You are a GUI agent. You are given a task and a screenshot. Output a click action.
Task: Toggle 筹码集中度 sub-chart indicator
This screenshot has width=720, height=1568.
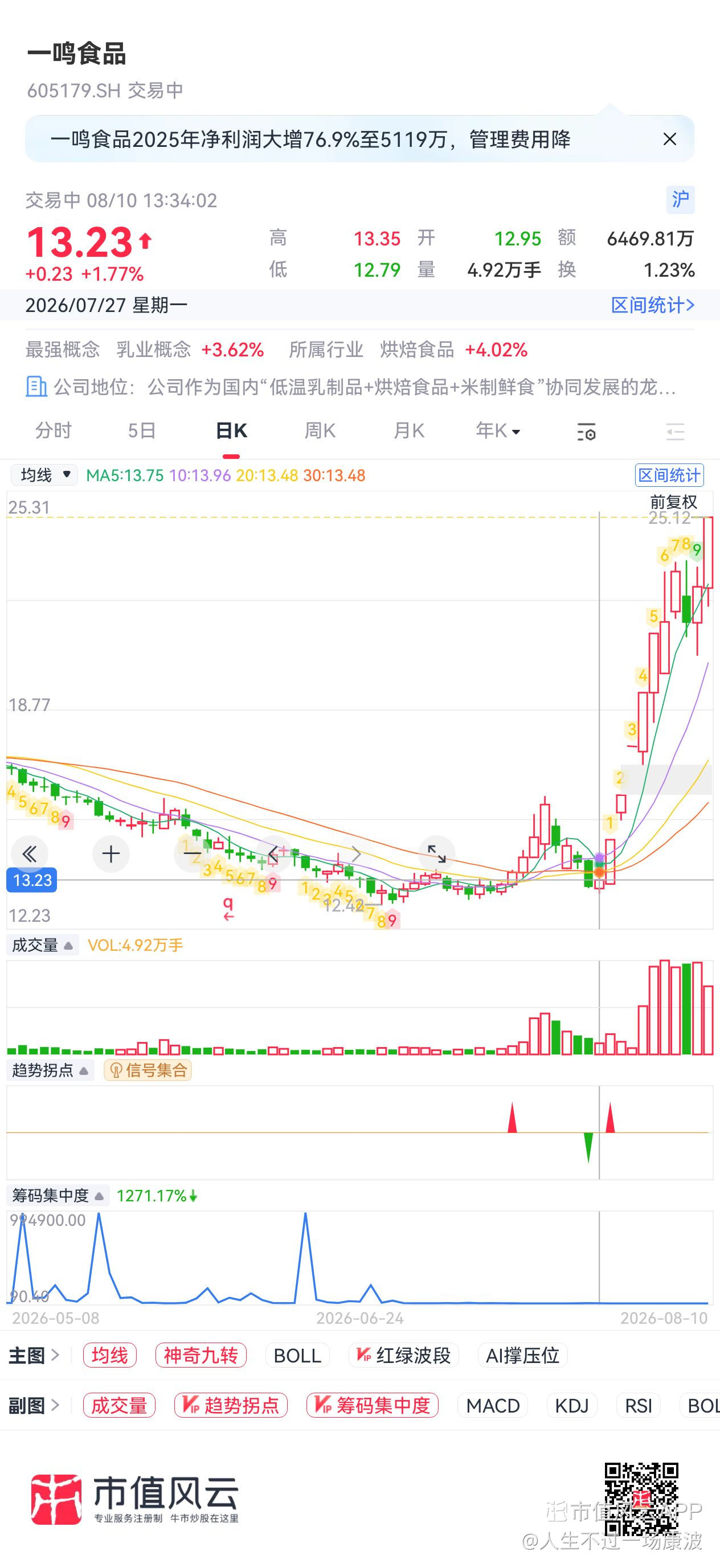coord(372,1406)
